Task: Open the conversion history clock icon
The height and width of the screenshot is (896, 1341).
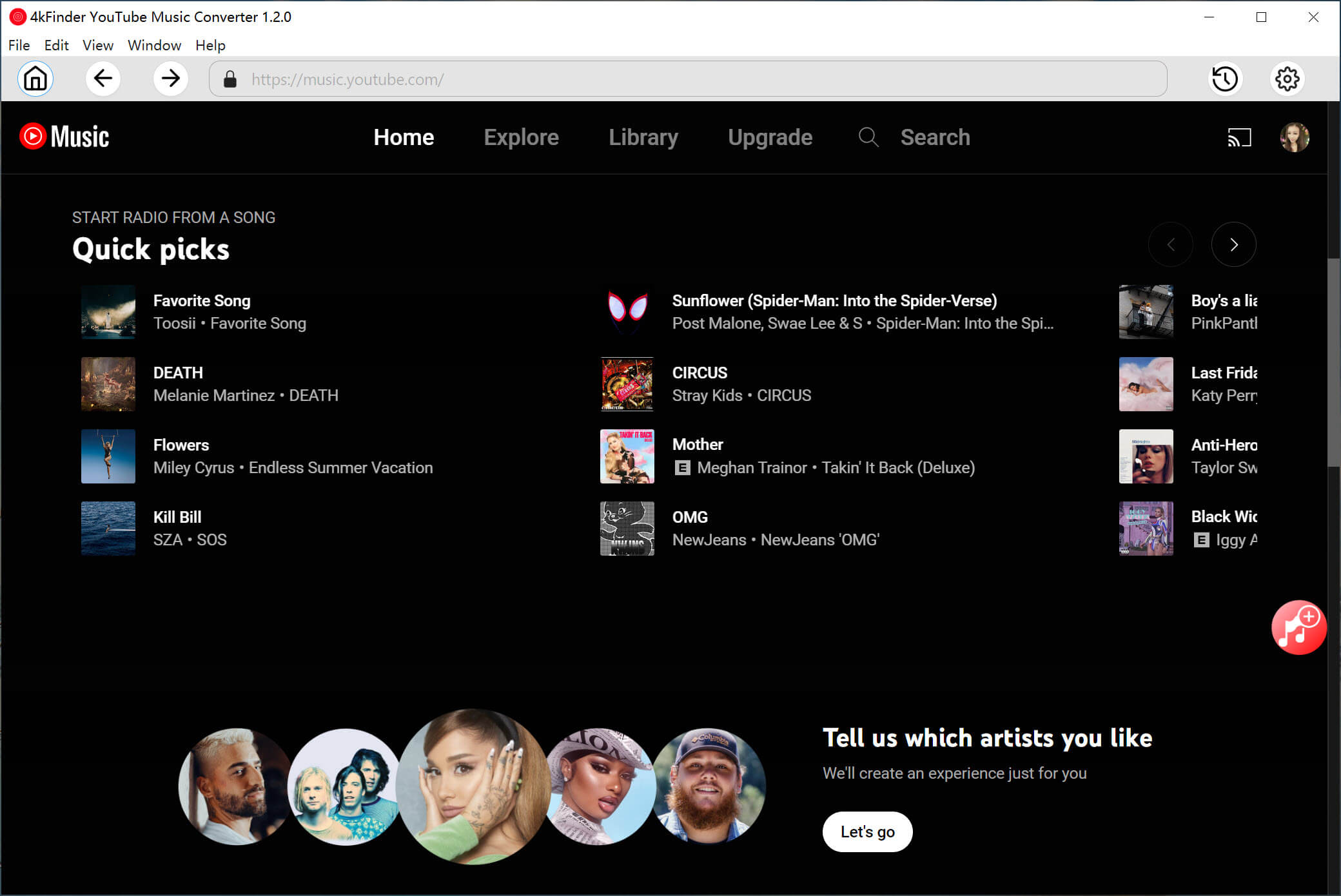Action: click(x=1224, y=79)
